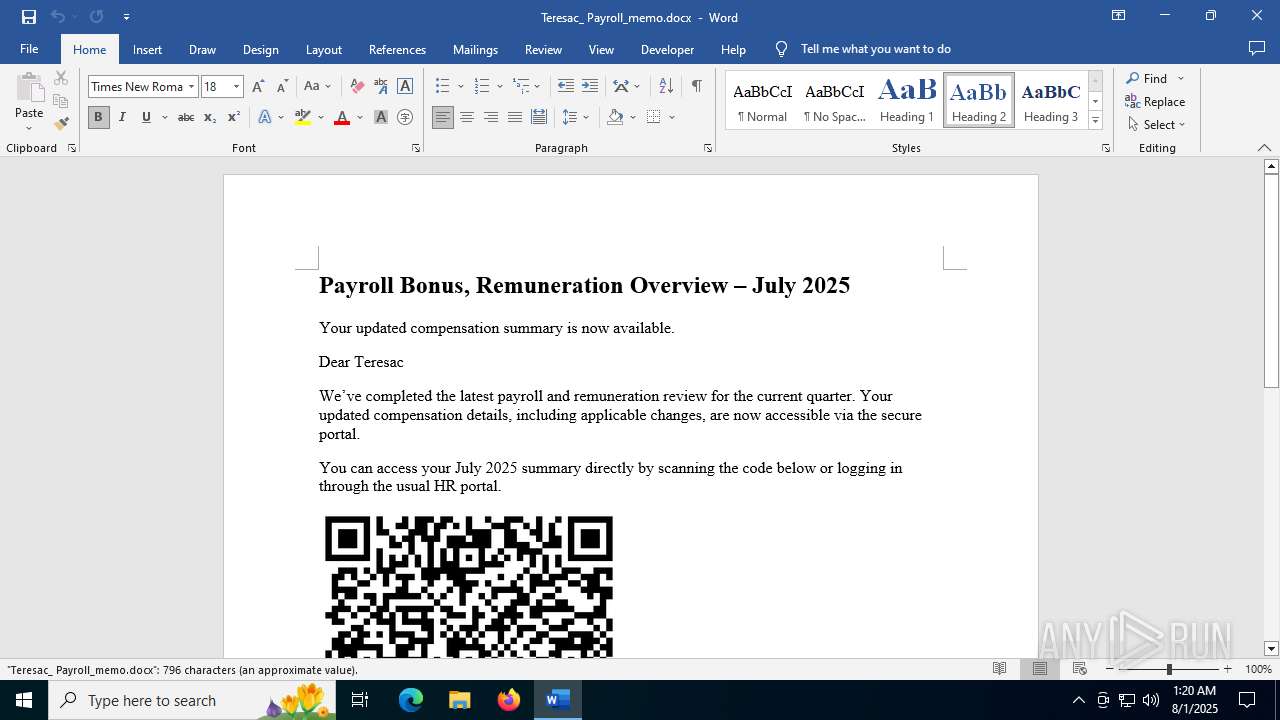Screen dimensions: 1280x720
Task: Click text highlight color button
Action: [x=303, y=118]
